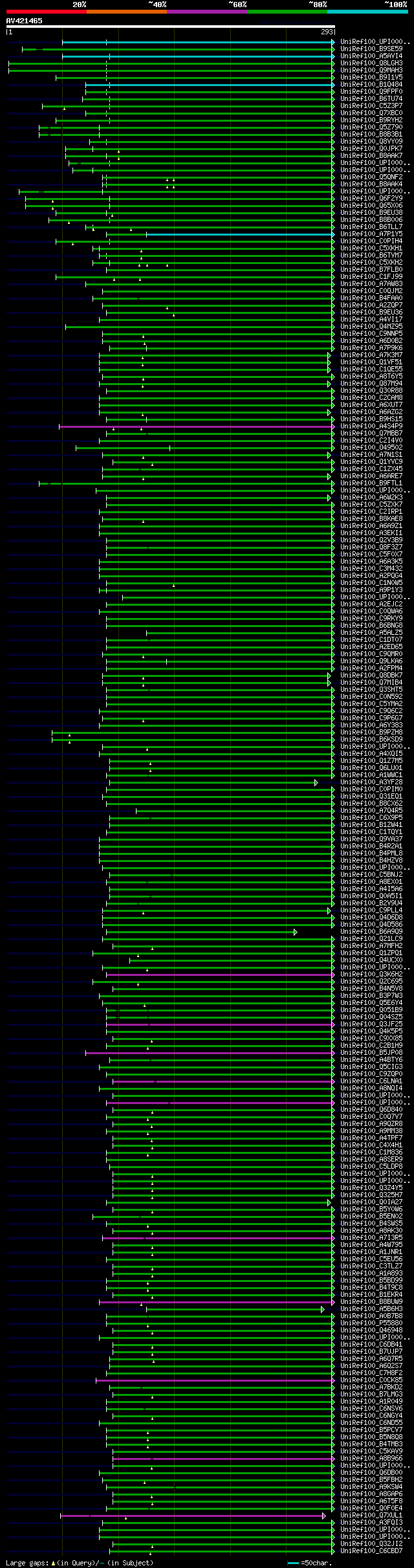Viewport: 414px width, 1568px height.
Task: Select hit UniRef100_B9EU38
Action: coord(371,213)
